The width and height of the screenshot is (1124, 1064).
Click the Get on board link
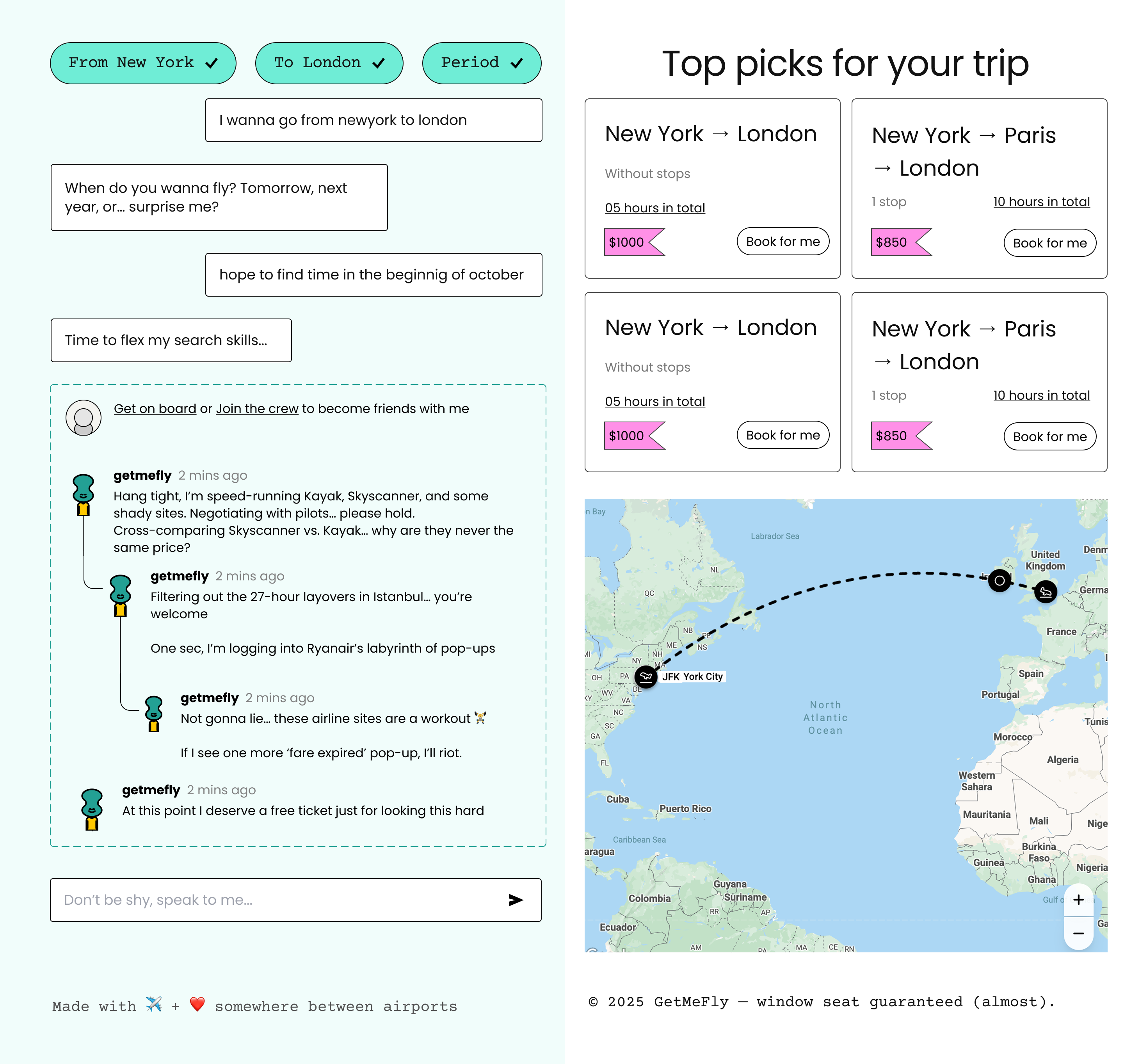tap(155, 409)
